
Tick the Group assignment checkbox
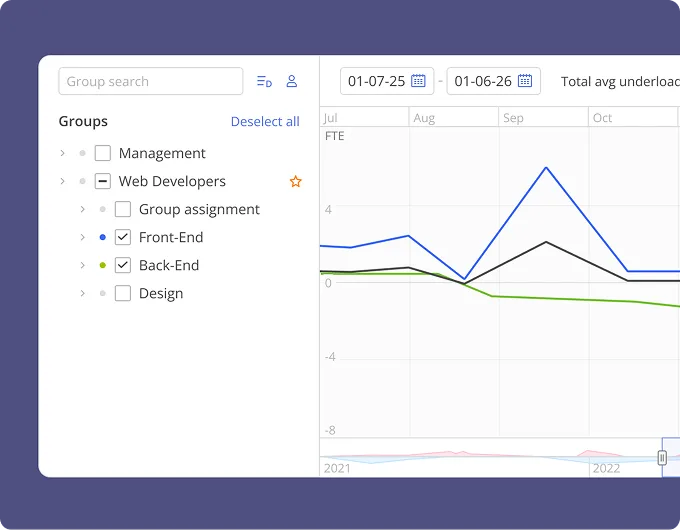[x=123, y=210]
